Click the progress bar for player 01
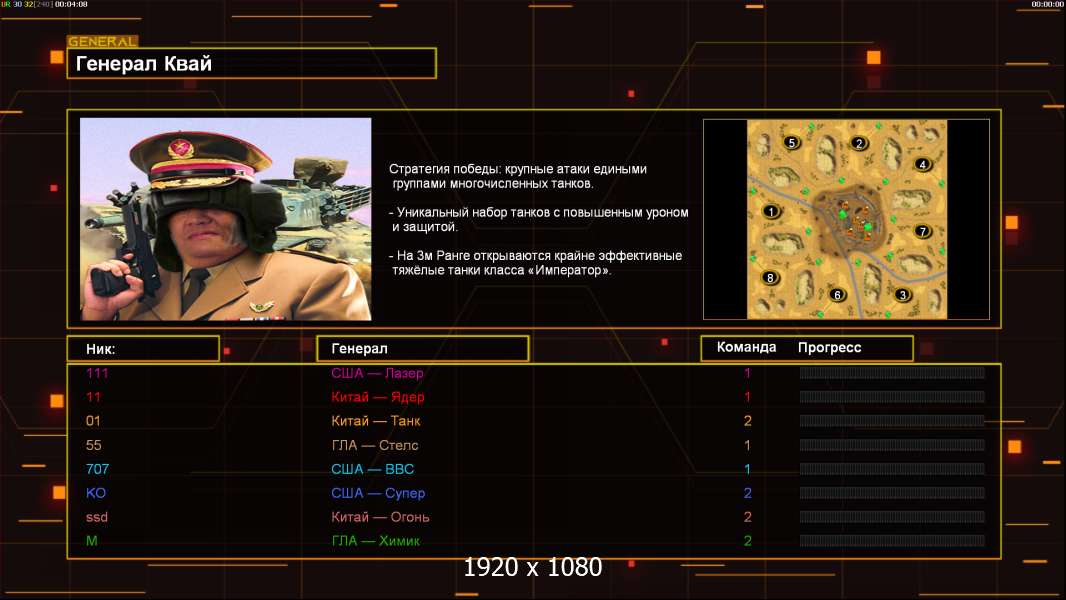Image resolution: width=1066 pixels, height=600 pixels. click(x=892, y=421)
